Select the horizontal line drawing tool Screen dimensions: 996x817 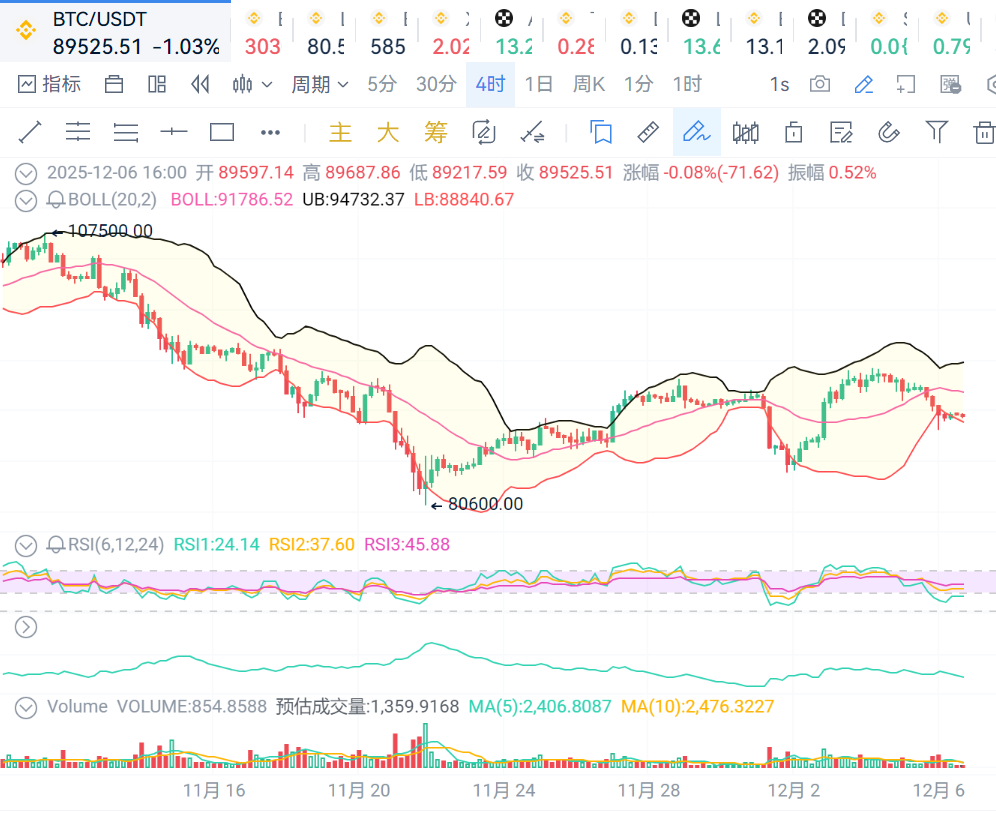tap(174, 132)
